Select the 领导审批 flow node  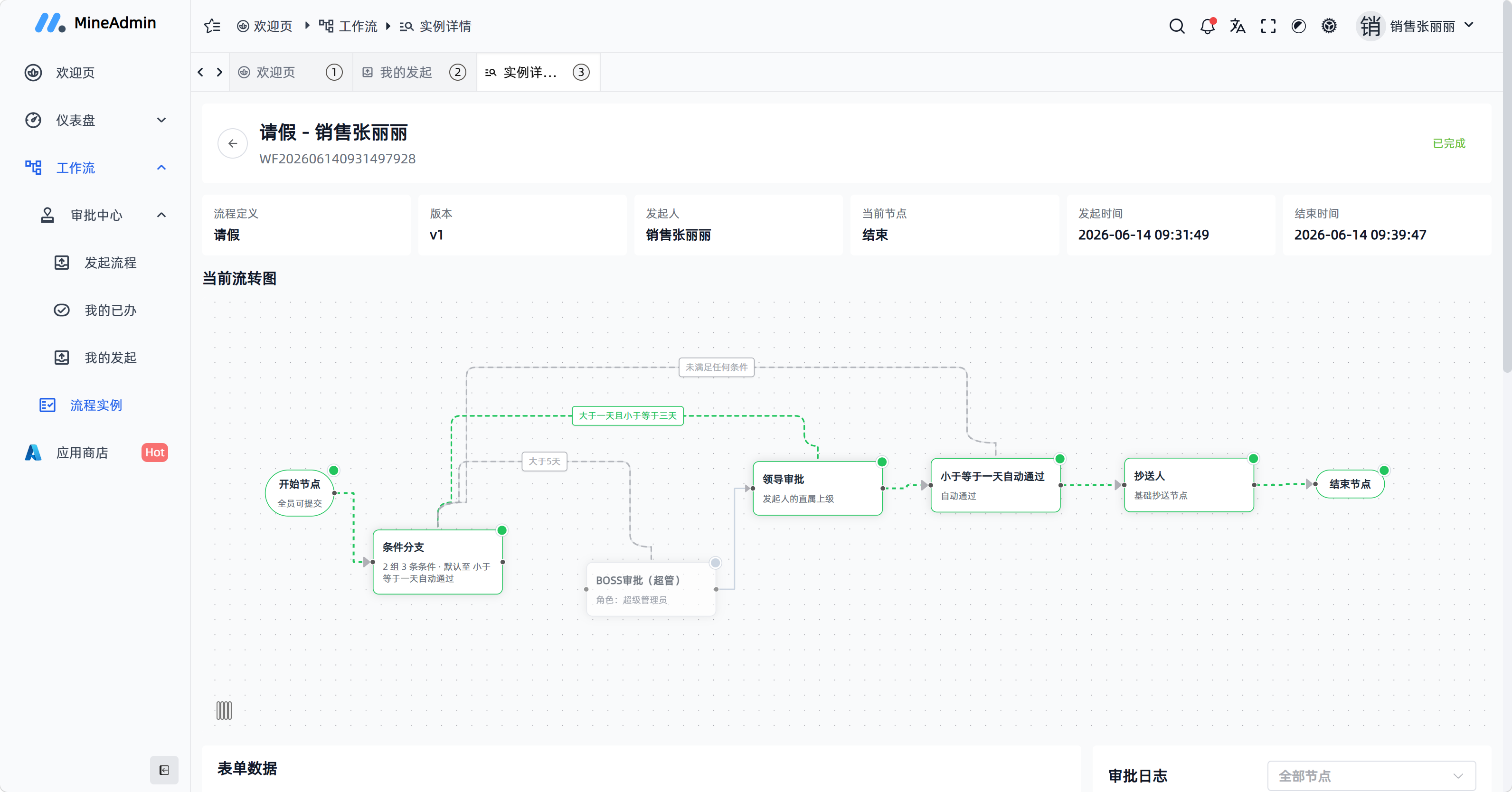(818, 488)
